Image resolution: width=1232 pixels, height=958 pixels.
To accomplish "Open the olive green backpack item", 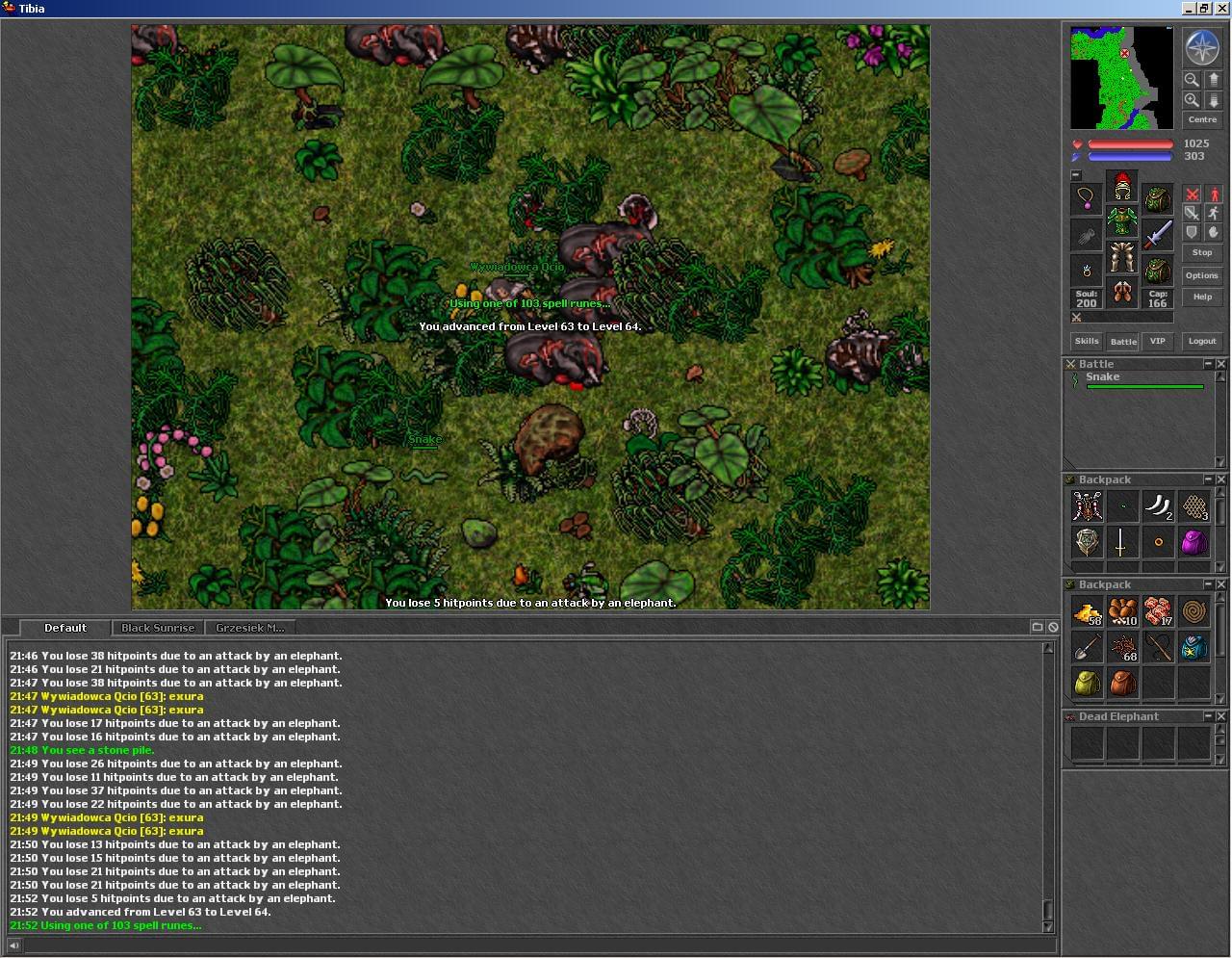I will (x=1088, y=683).
